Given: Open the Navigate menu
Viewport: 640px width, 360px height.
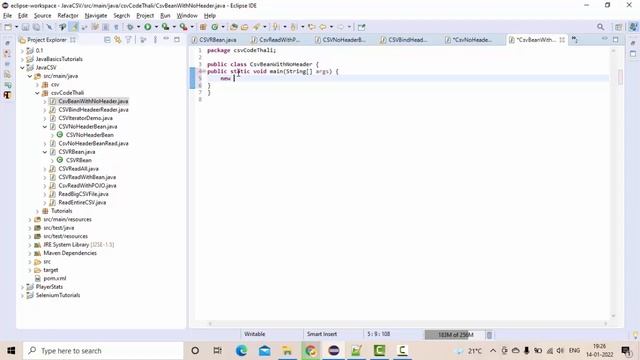Looking at the screenshot, I should pyautogui.click(x=96, y=16).
